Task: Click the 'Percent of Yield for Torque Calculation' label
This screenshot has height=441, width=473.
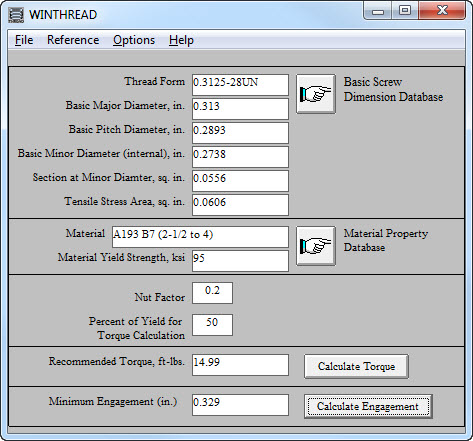Action: pos(137,328)
